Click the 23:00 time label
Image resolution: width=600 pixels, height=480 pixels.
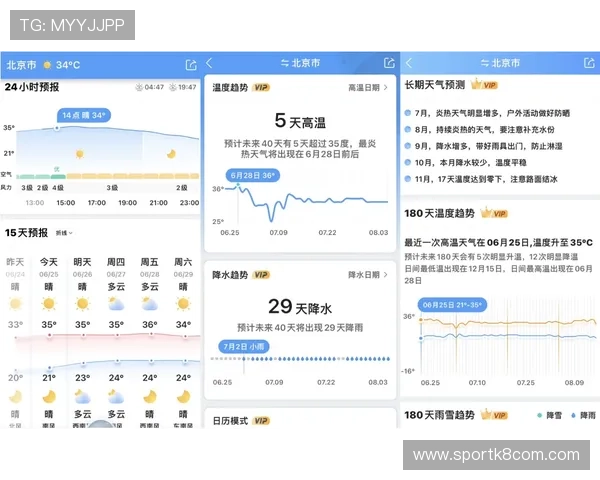pyautogui.click(x=189, y=202)
